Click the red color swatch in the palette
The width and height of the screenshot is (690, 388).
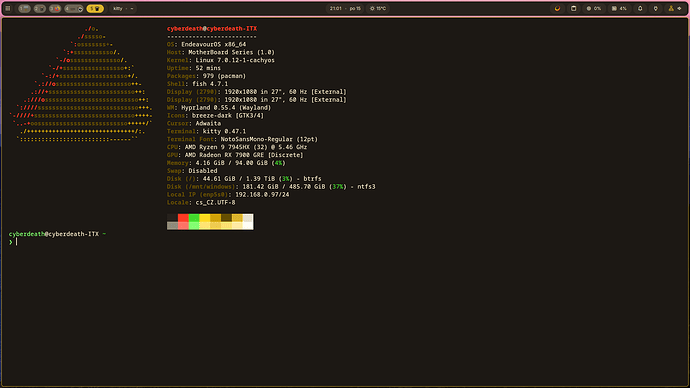(183, 218)
